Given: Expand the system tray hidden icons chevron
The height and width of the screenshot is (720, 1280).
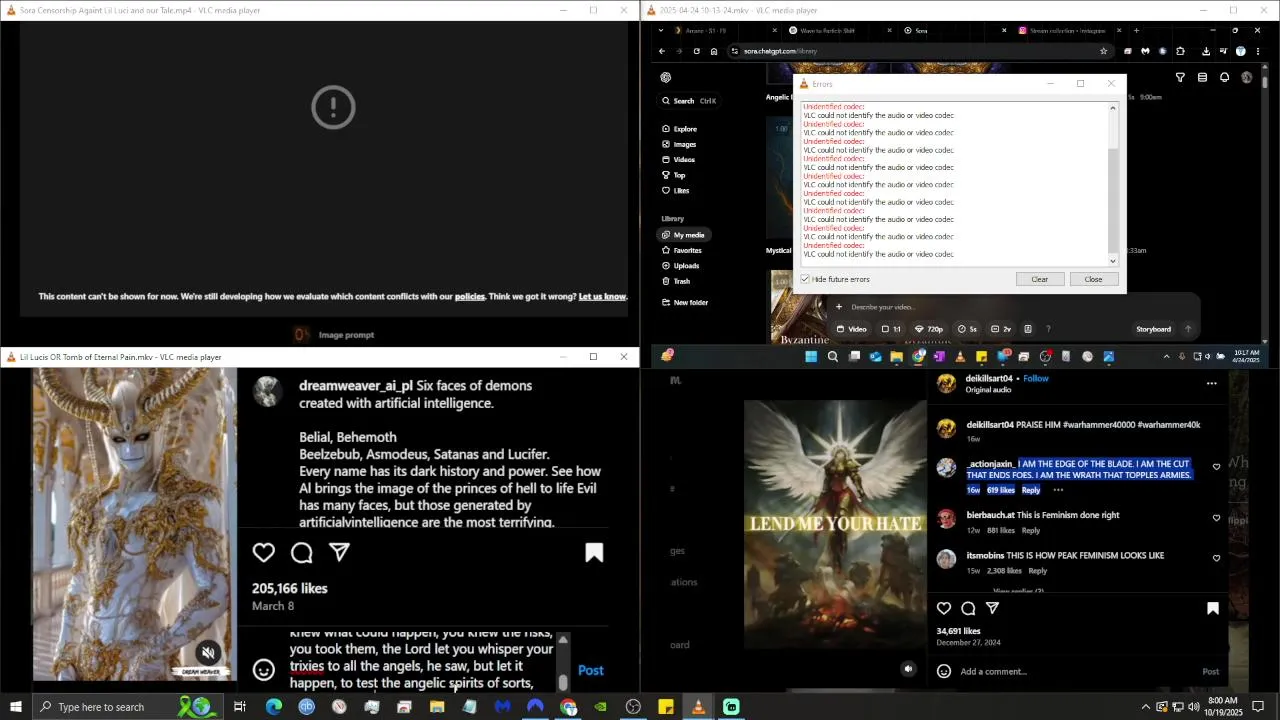Looking at the screenshot, I should [x=1145, y=707].
